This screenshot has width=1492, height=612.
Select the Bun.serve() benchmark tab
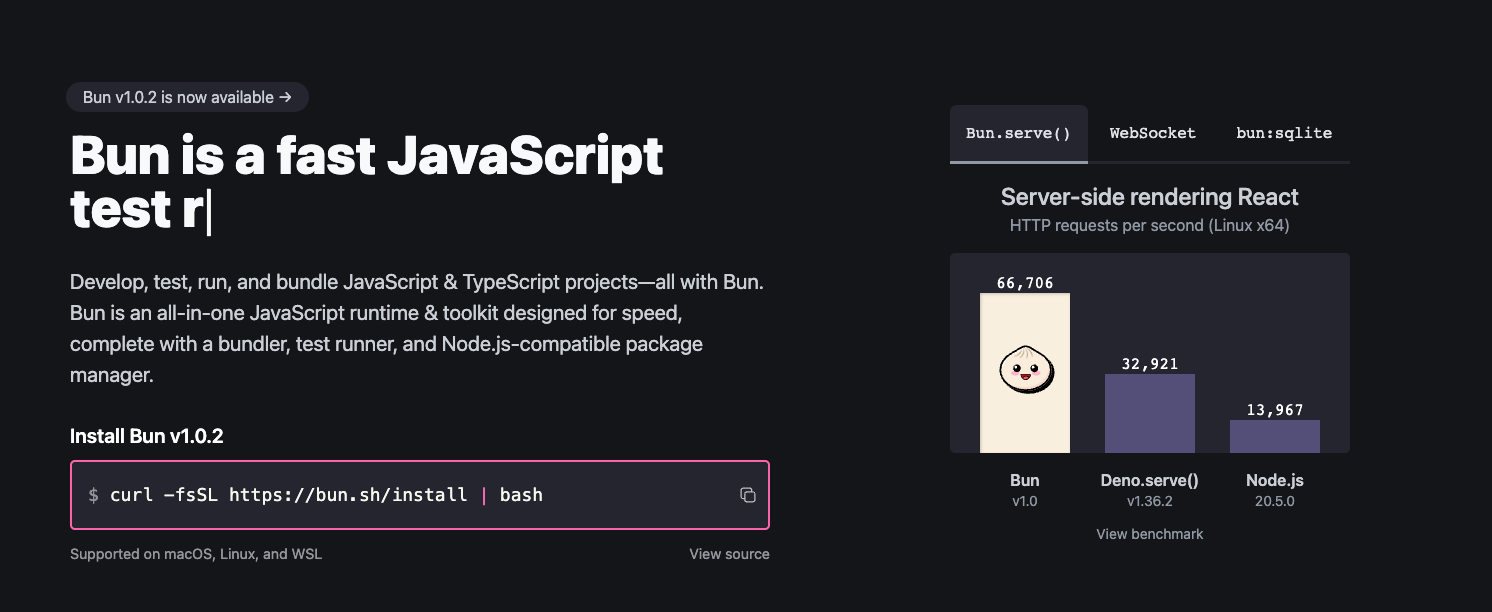pyautogui.click(x=1019, y=133)
